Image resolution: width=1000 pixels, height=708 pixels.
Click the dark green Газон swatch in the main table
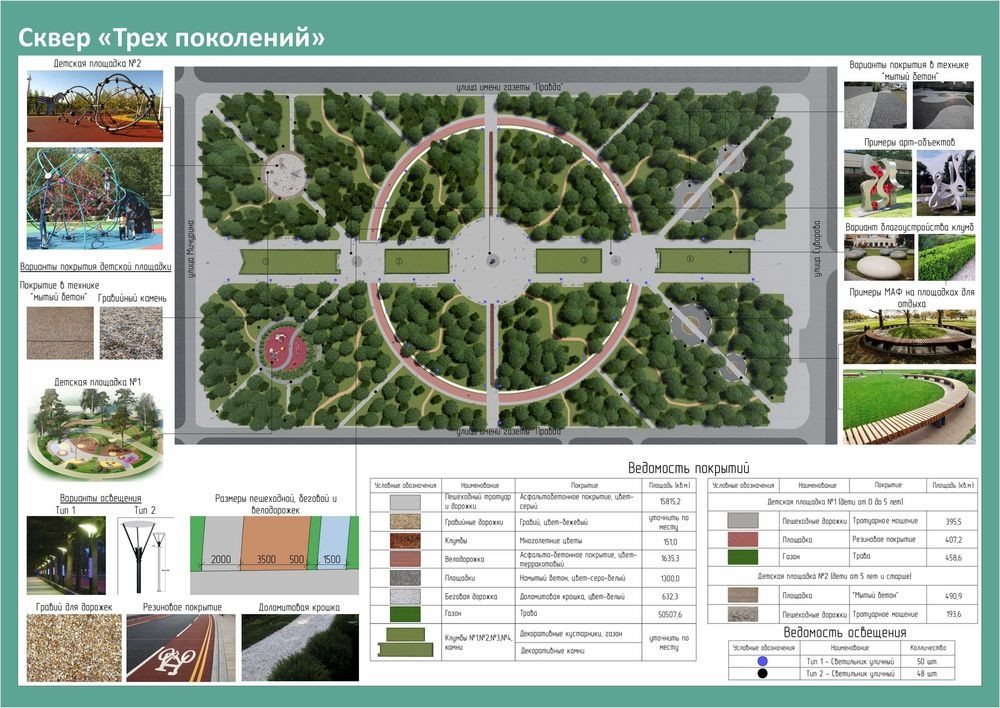click(403, 613)
